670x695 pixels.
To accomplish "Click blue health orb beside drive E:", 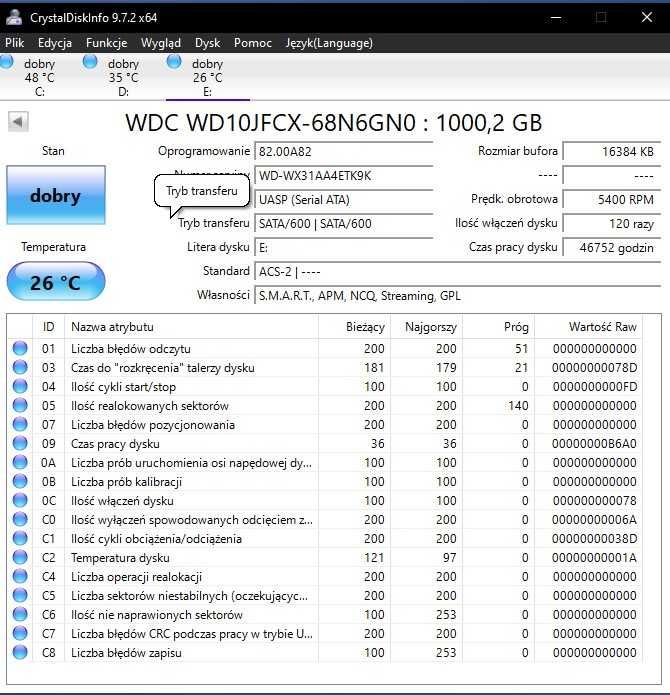I will pos(174,61).
